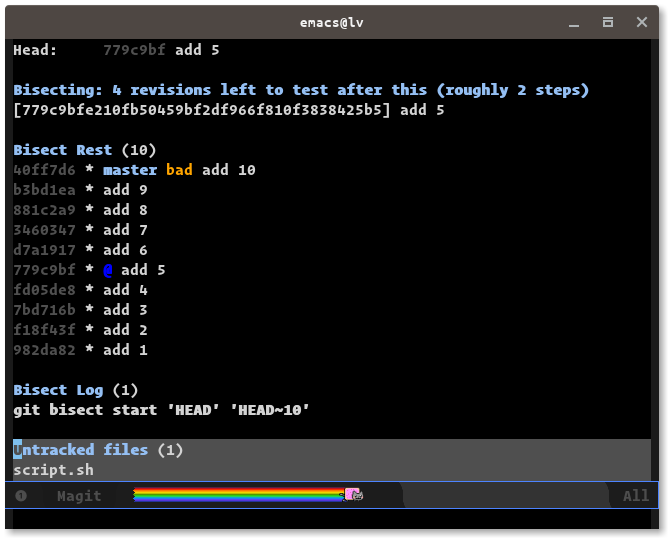Click the add 10 commit message
Screen dimensions: 668x538
click(229, 170)
